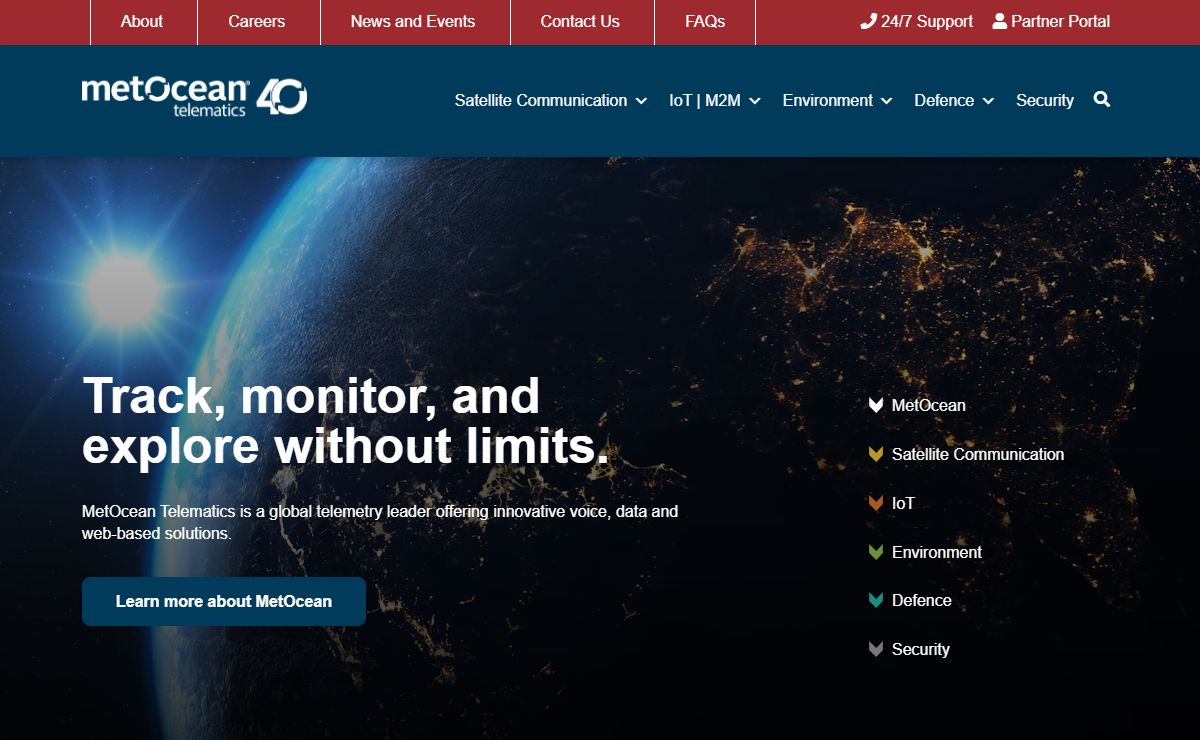
Task: Click Learn more about MetOcean button
Action: 224,601
